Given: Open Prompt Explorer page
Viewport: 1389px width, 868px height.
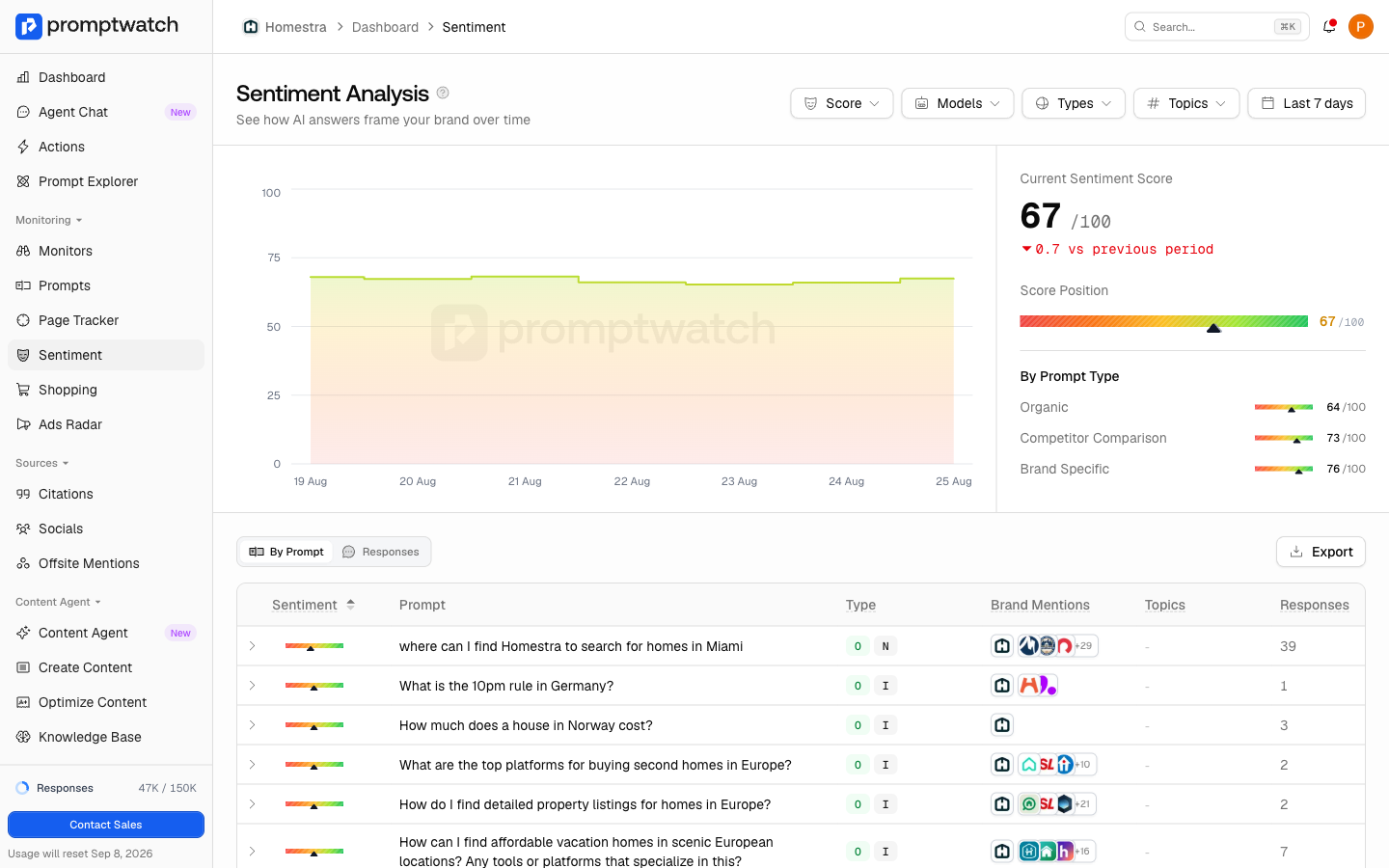Looking at the screenshot, I should [106, 181].
